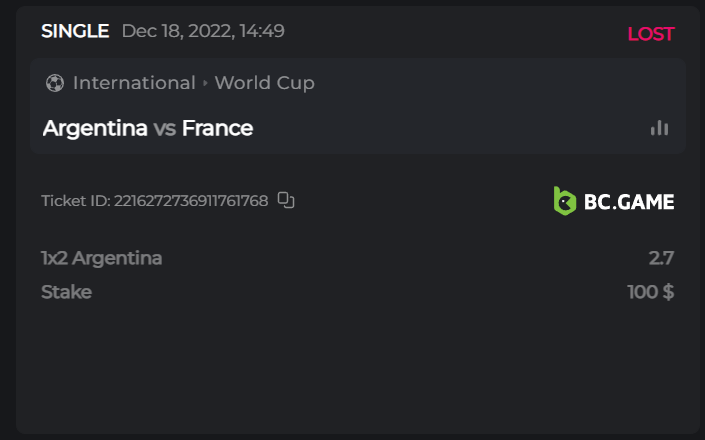Viewport: 705px width, 440px height.
Task: Click the France team name in match title
Action: point(217,128)
